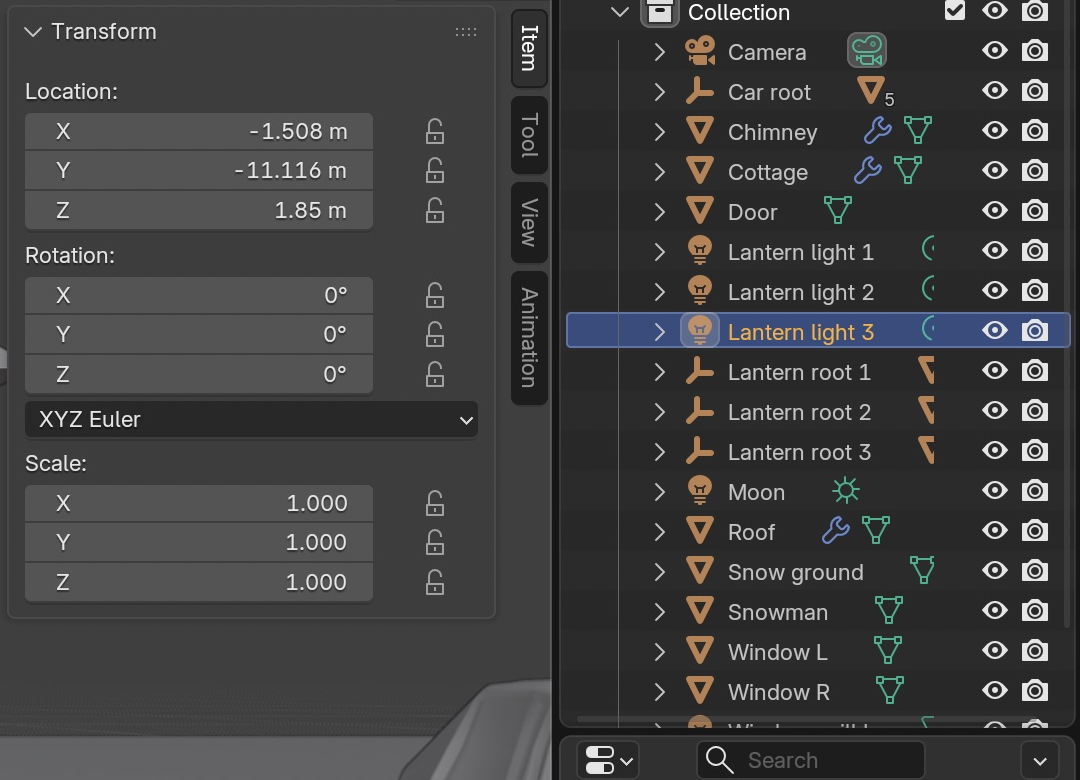Click the Camera object icon in outliner
Screen dimensions: 1080x780
click(x=700, y=52)
